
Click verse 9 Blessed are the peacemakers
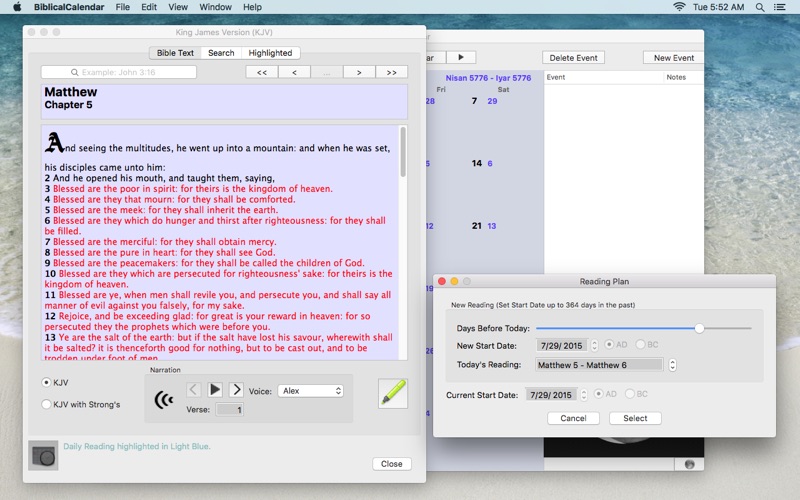coord(204,263)
